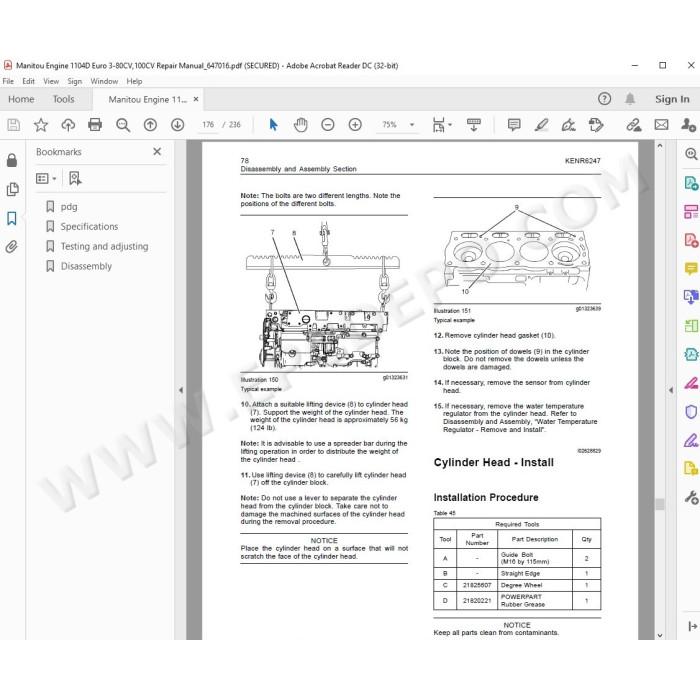The height and width of the screenshot is (700, 700).
Task: Click the scrollbar down arrow
Action: pos(660,635)
